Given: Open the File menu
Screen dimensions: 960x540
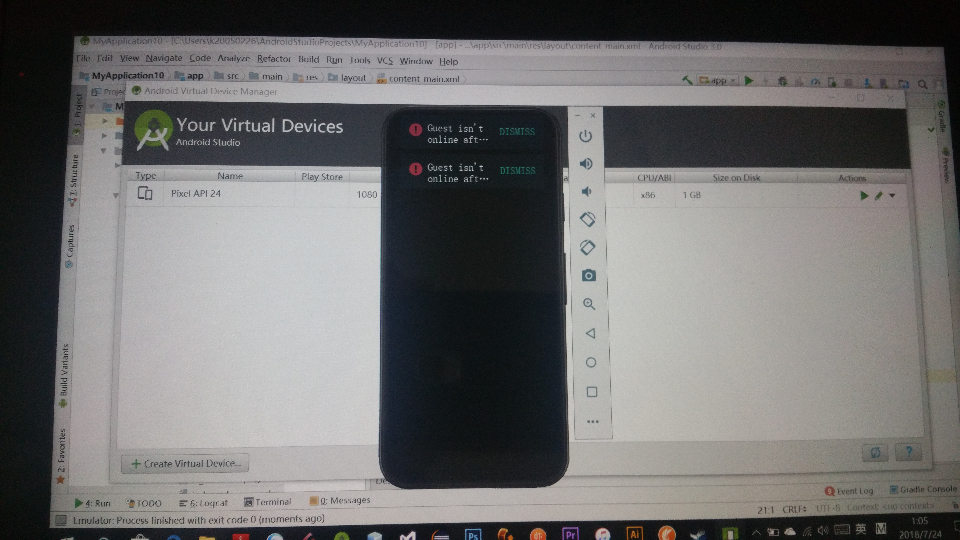Looking at the screenshot, I should [83, 58].
